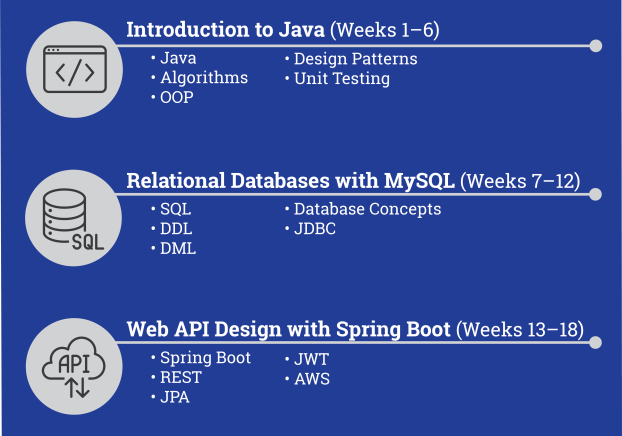This screenshot has width=622, height=436.
Task: Click the JWT bullet item
Action: (311, 359)
